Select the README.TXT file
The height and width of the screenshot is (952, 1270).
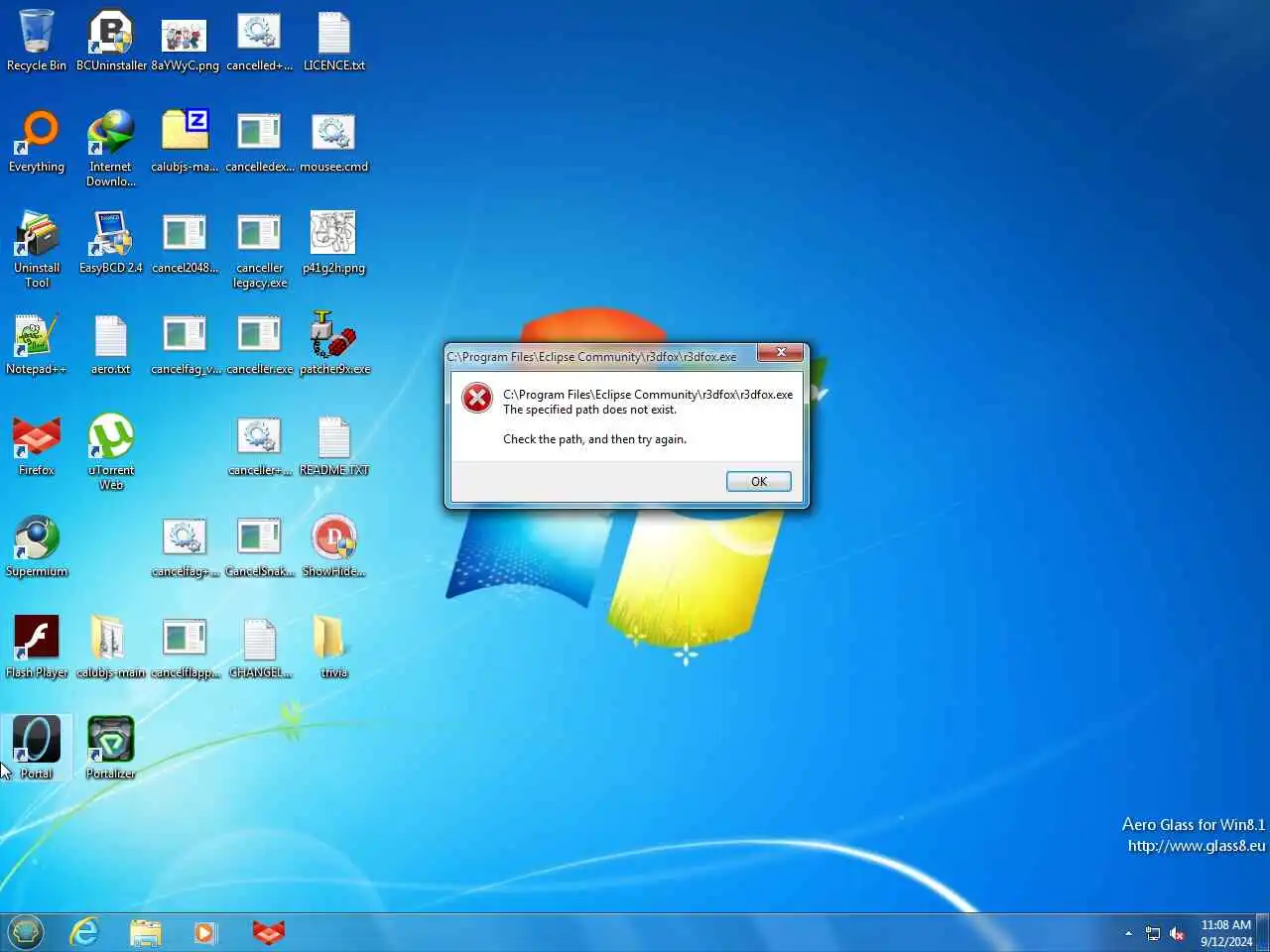334,445
